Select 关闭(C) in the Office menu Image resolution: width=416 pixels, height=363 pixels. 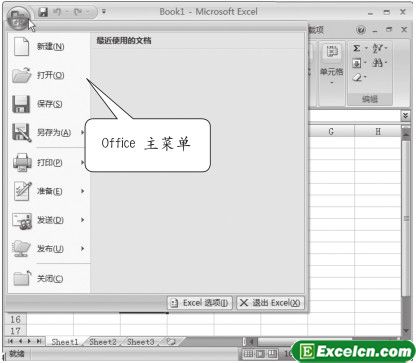[49, 278]
